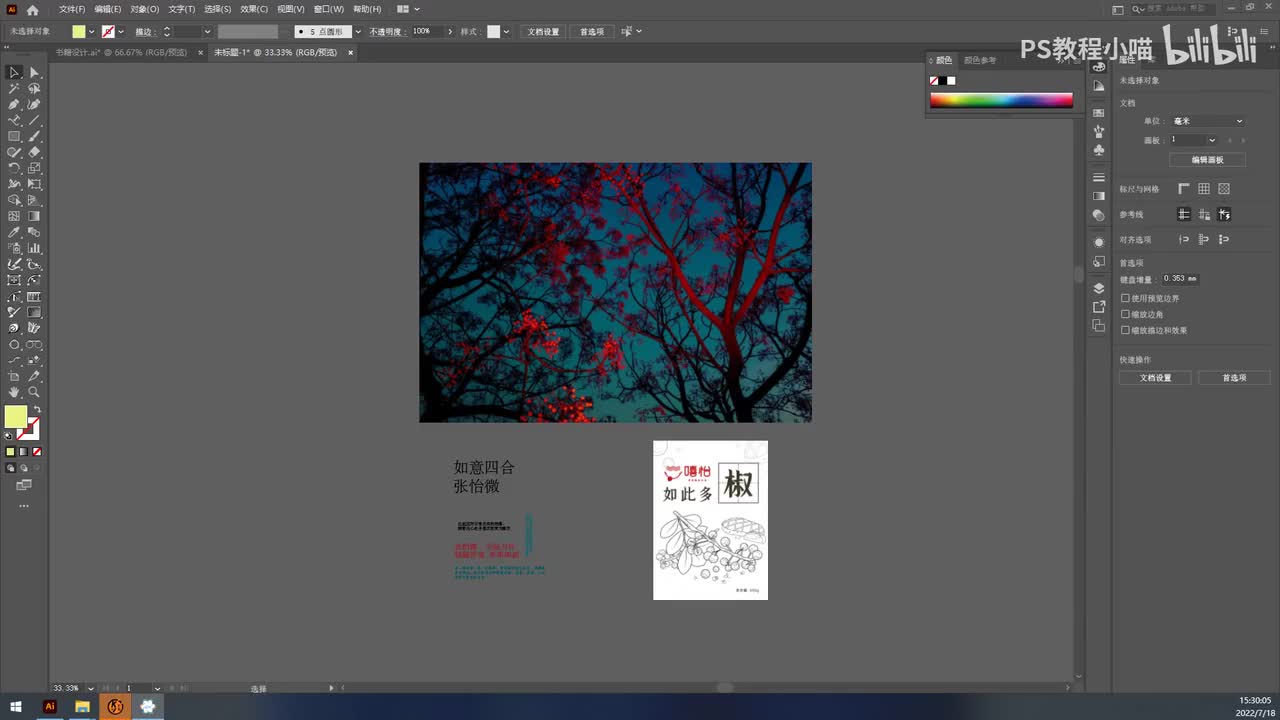Open the 窗口(W) menu

[x=329, y=9]
